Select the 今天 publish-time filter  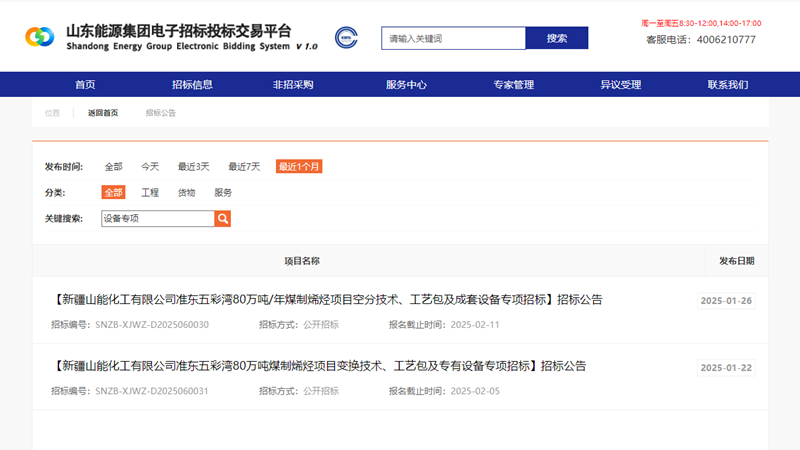click(x=150, y=166)
